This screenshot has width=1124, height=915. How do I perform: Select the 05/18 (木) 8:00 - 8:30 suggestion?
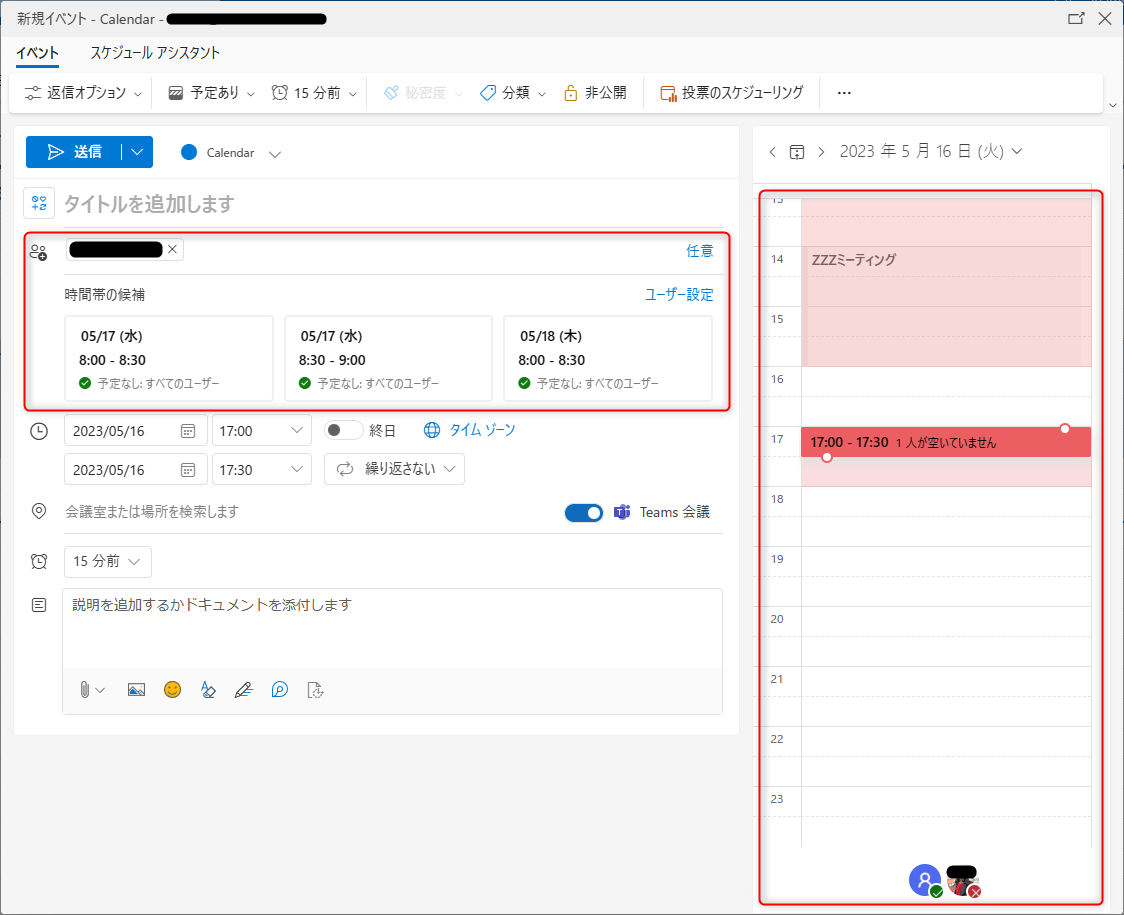point(608,359)
